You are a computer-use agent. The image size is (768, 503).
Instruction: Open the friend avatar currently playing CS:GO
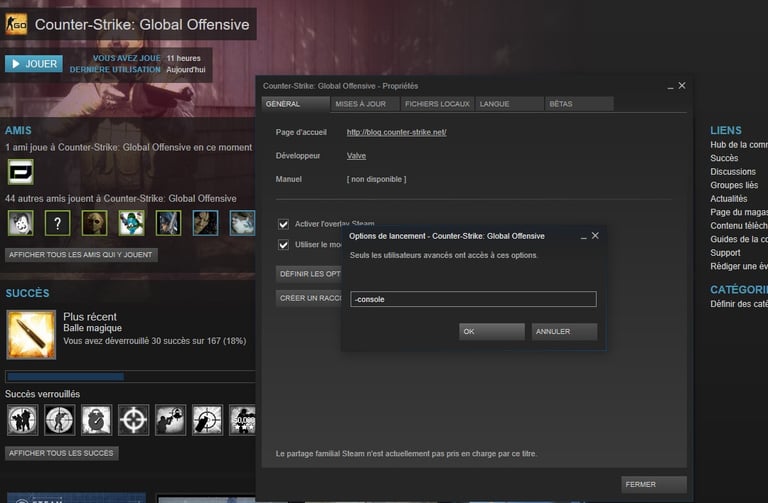[21, 172]
